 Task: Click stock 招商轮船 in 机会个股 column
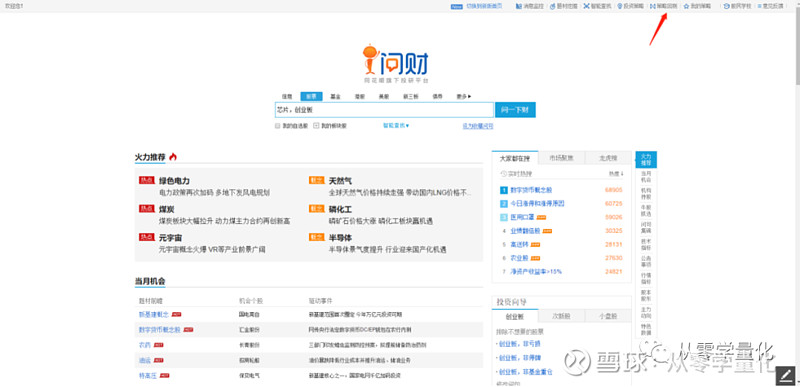click(249, 360)
